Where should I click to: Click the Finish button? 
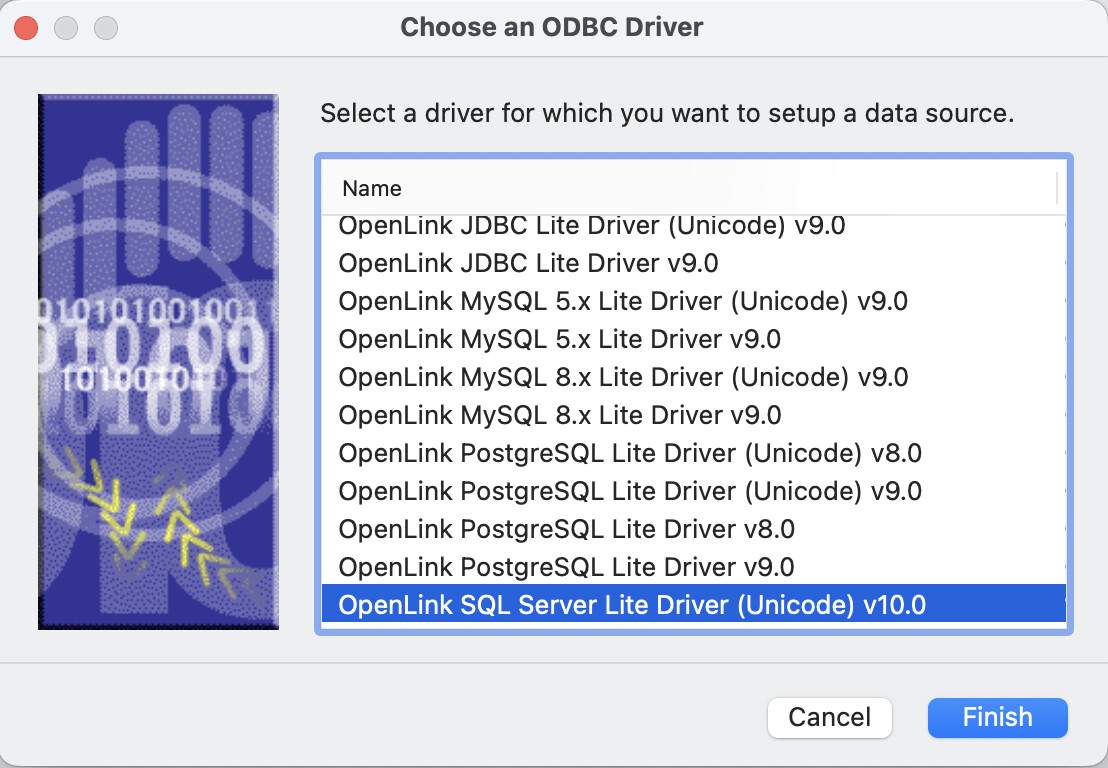[x=997, y=717]
